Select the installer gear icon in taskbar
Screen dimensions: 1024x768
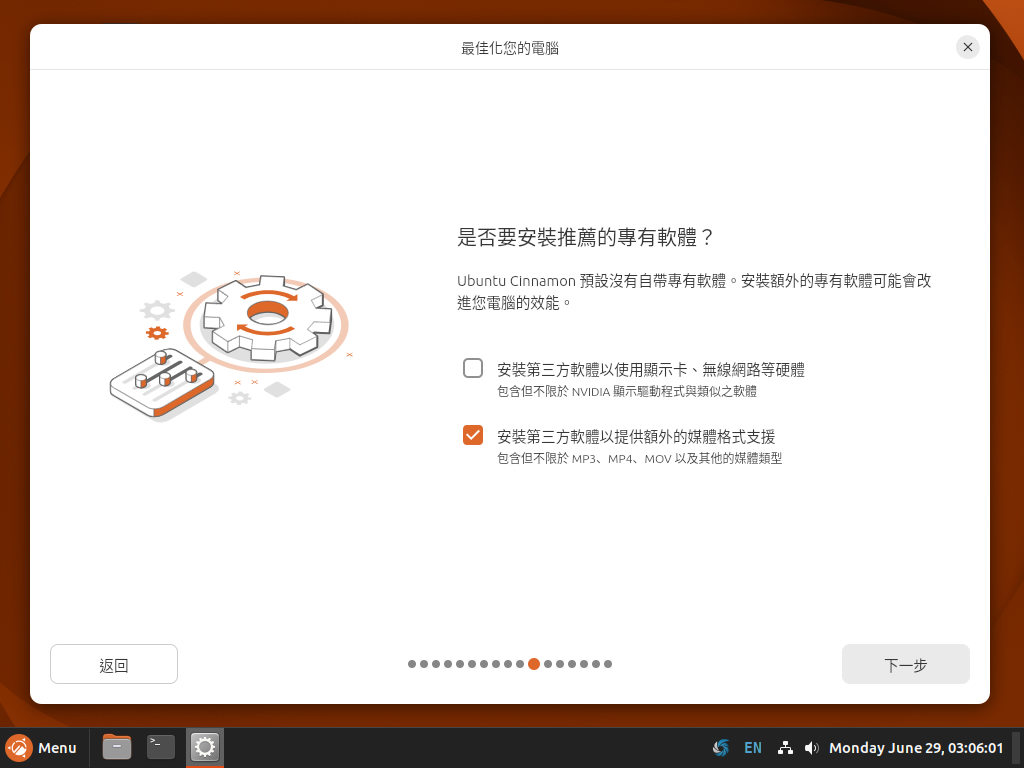coord(204,747)
